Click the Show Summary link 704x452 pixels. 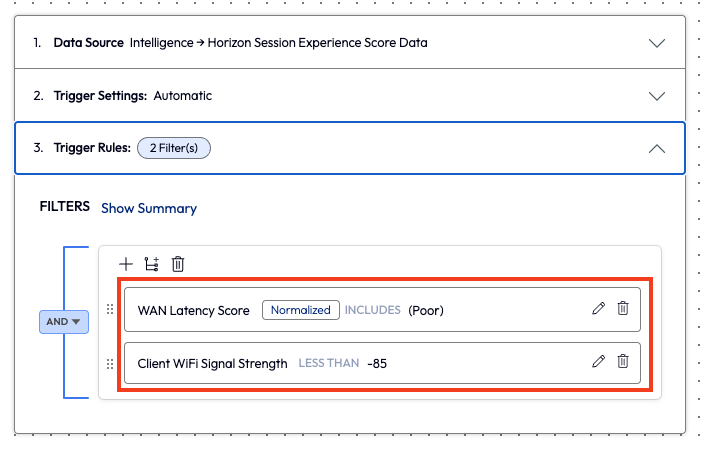(x=149, y=208)
